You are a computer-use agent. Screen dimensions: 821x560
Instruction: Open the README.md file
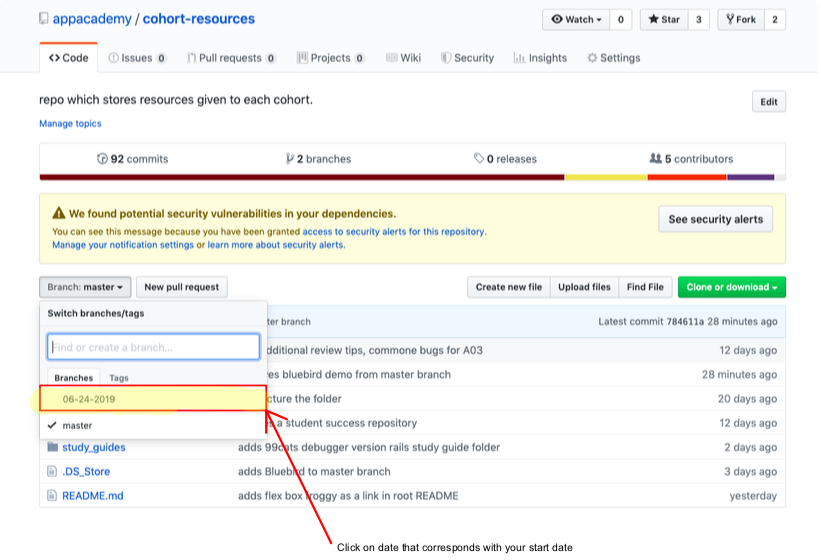click(x=93, y=495)
